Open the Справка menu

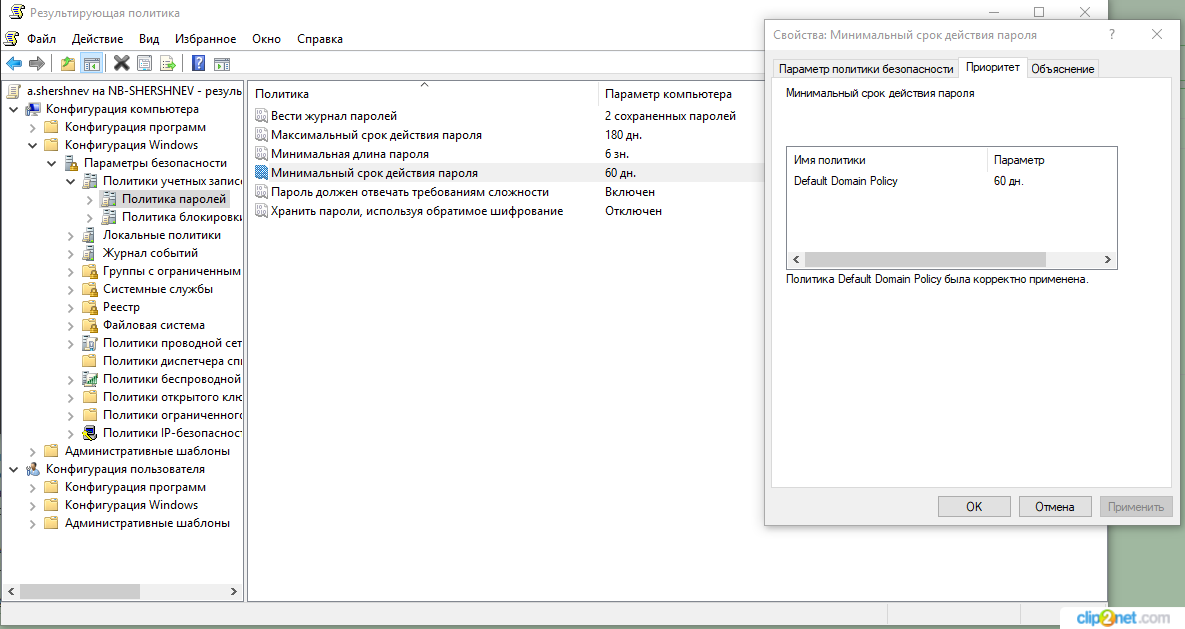(x=320, y=39)
